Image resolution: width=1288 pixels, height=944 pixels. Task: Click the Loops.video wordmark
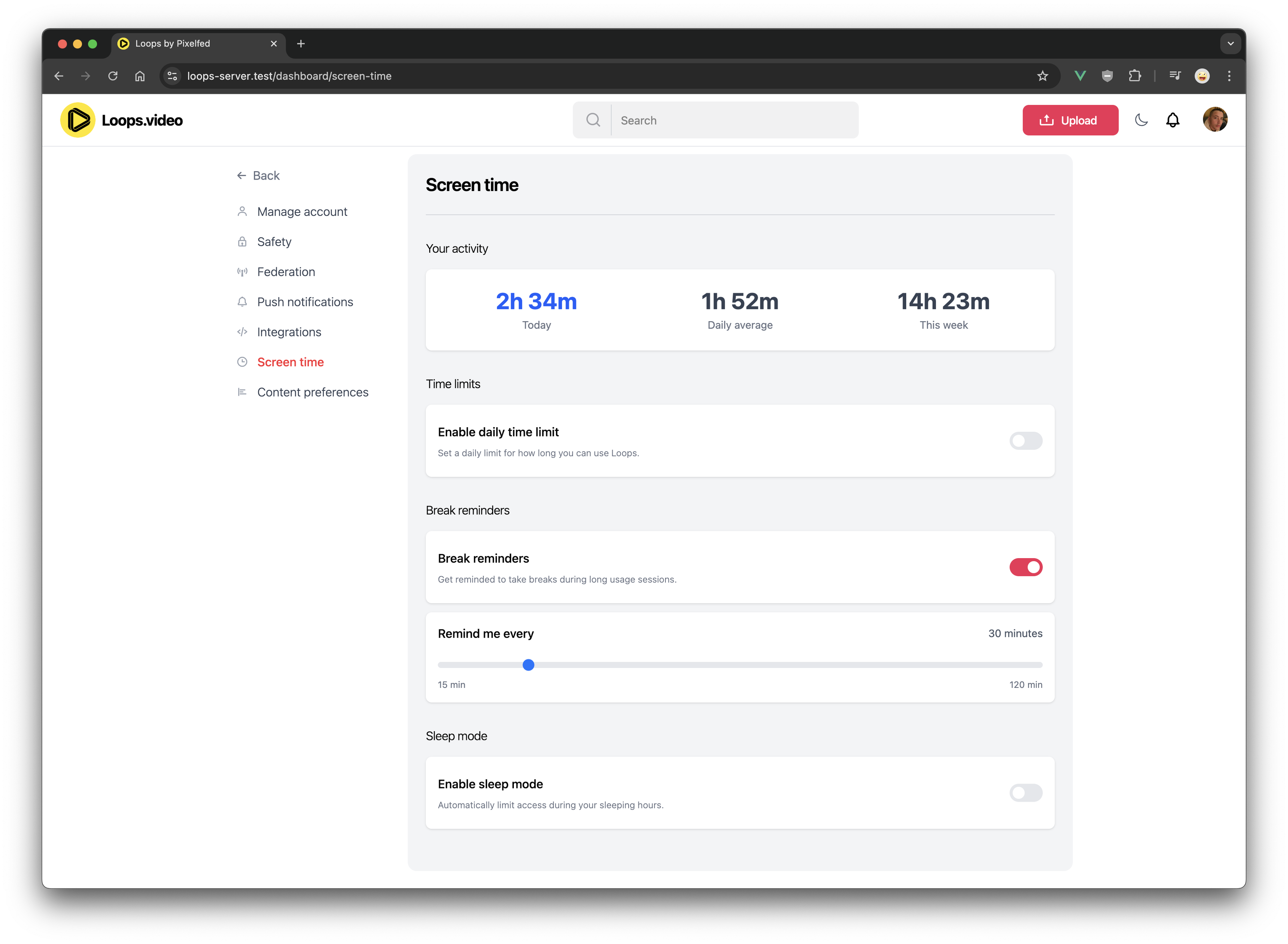coord(142,121)
